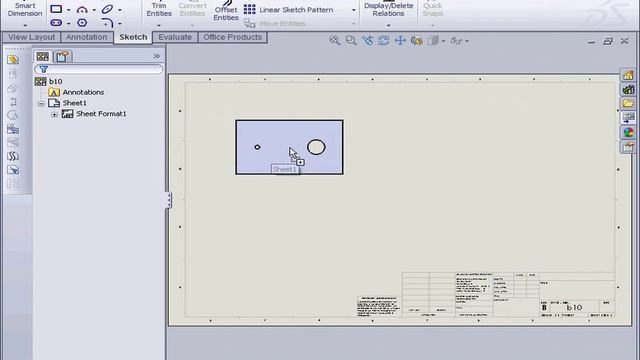Open the View Palette task pane

[x=628, y=118]
